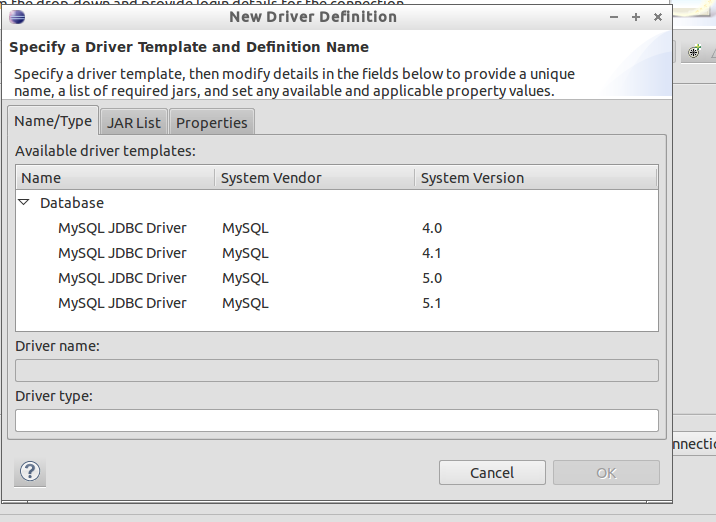Minimize the New Driver Definition dialog
716x522 pixels.
click(x=612, y=17)
